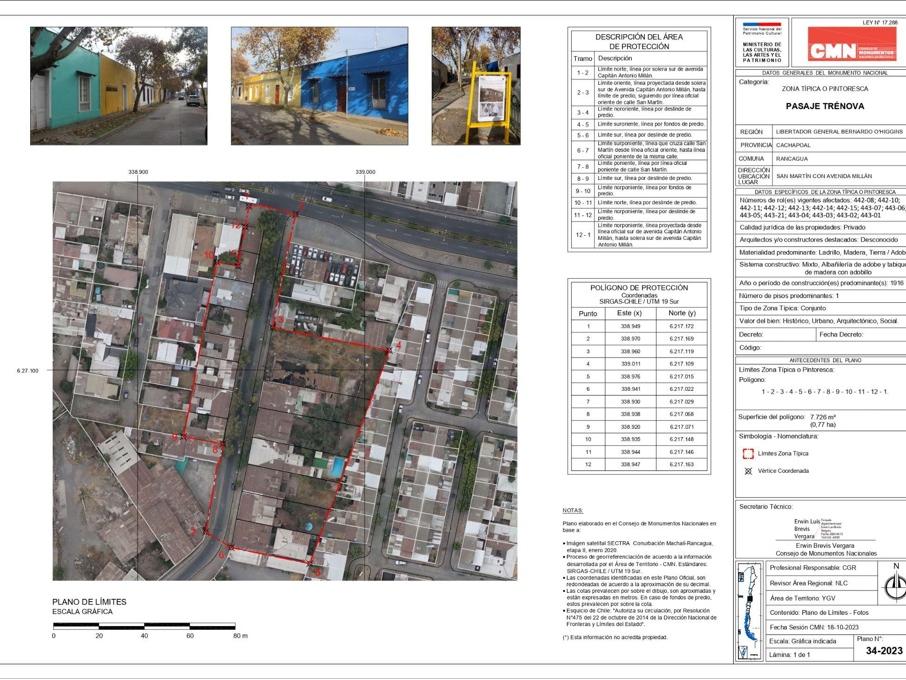Click the 'Superficie del polígono' label
906x680 pixels.
point(771,417)
